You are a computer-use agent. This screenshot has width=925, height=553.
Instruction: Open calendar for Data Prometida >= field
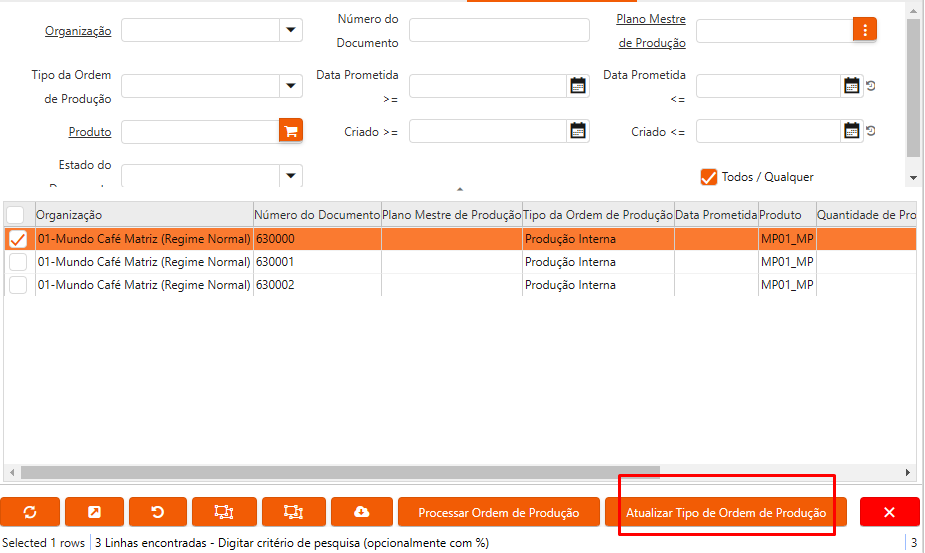click(578, 86)
